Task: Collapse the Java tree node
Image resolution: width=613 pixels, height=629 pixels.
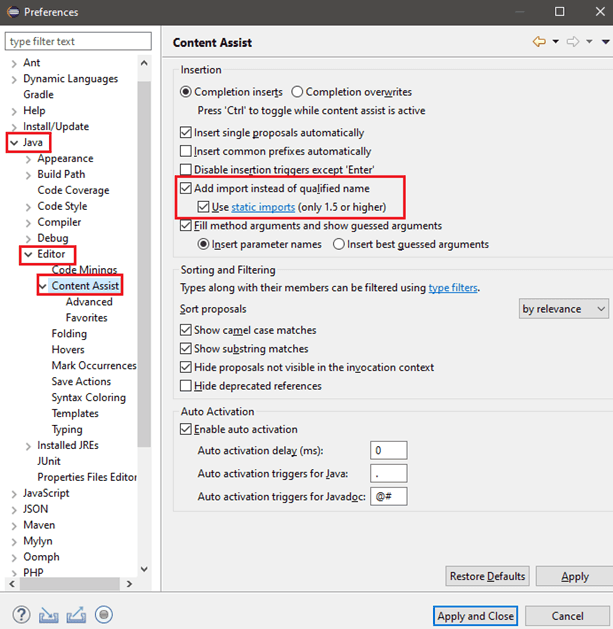Action: (x=13, y=143)
